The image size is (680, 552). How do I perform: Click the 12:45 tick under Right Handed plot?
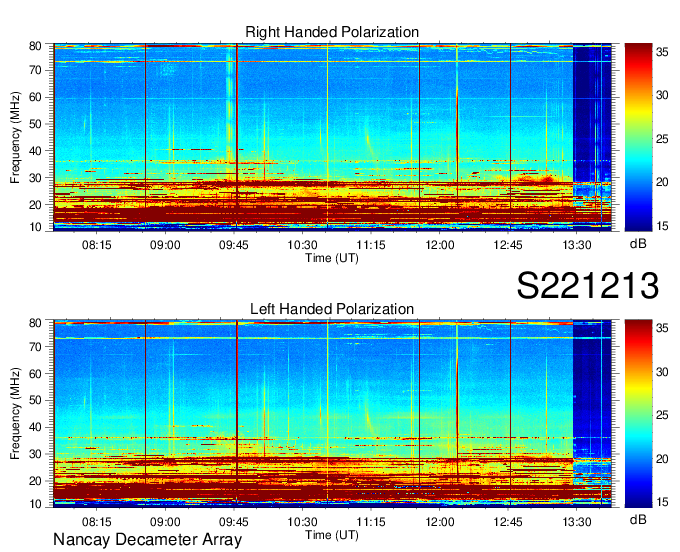508,245
